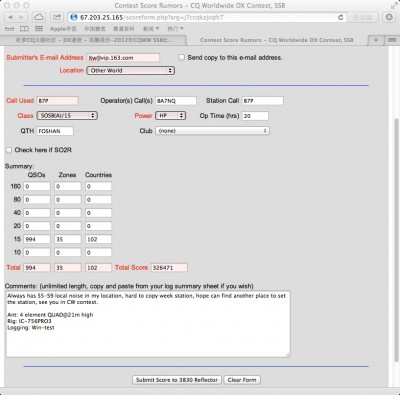This screenshot has width=400, height=395.
Task: Click the 15 band QSOs field with 994
Action: [x=37, y=239]
